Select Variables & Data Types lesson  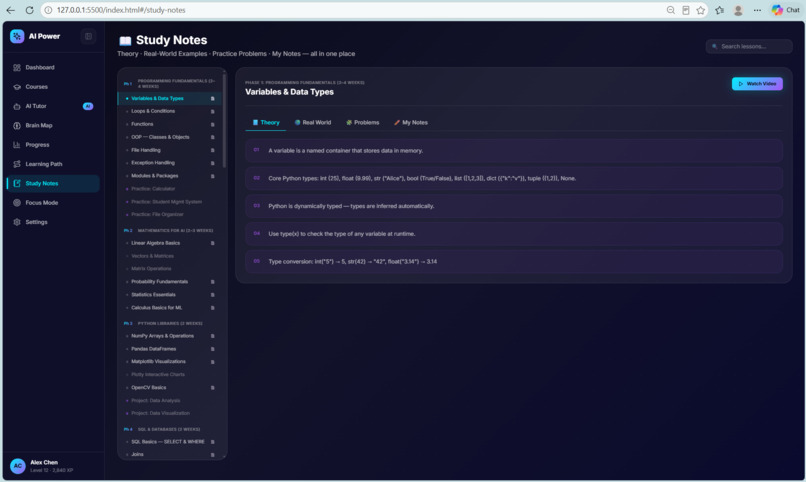pos(170,98)
